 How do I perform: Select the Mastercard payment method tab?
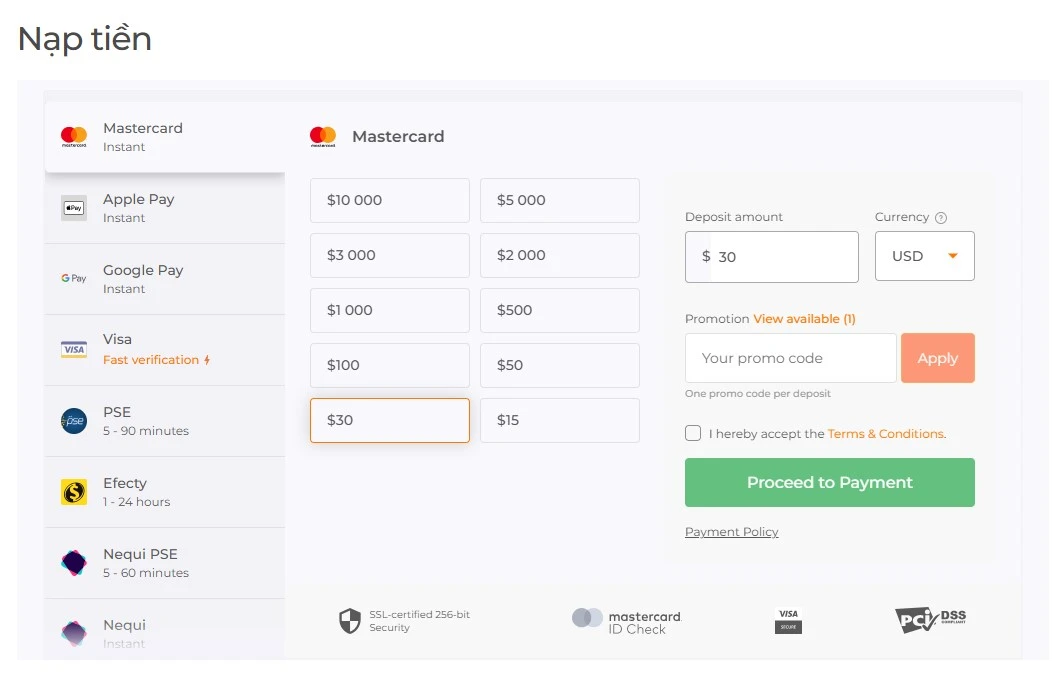coord(165,137)
